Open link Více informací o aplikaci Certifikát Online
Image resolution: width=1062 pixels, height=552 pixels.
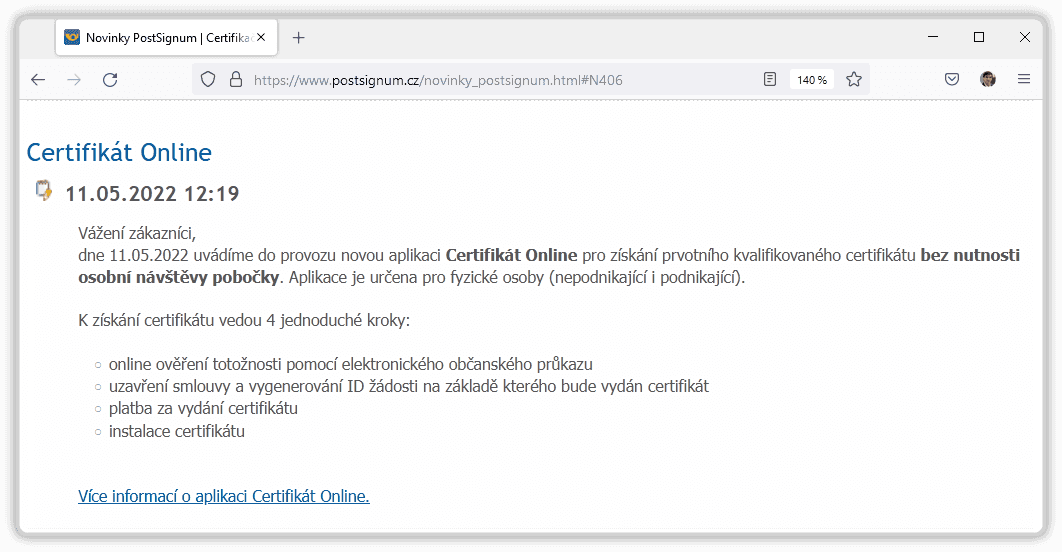tap(224, 496)
